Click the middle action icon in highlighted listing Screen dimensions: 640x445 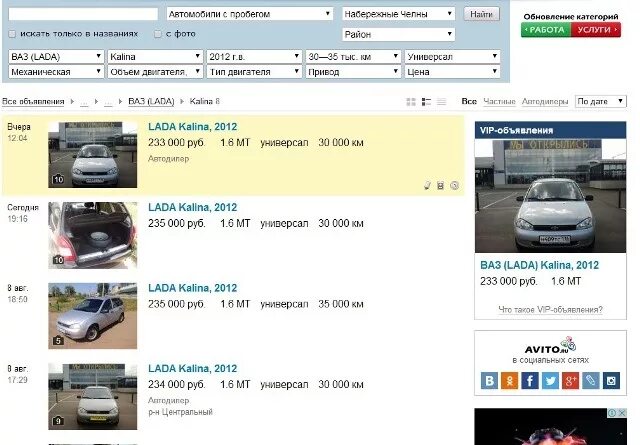pos(440,186)
